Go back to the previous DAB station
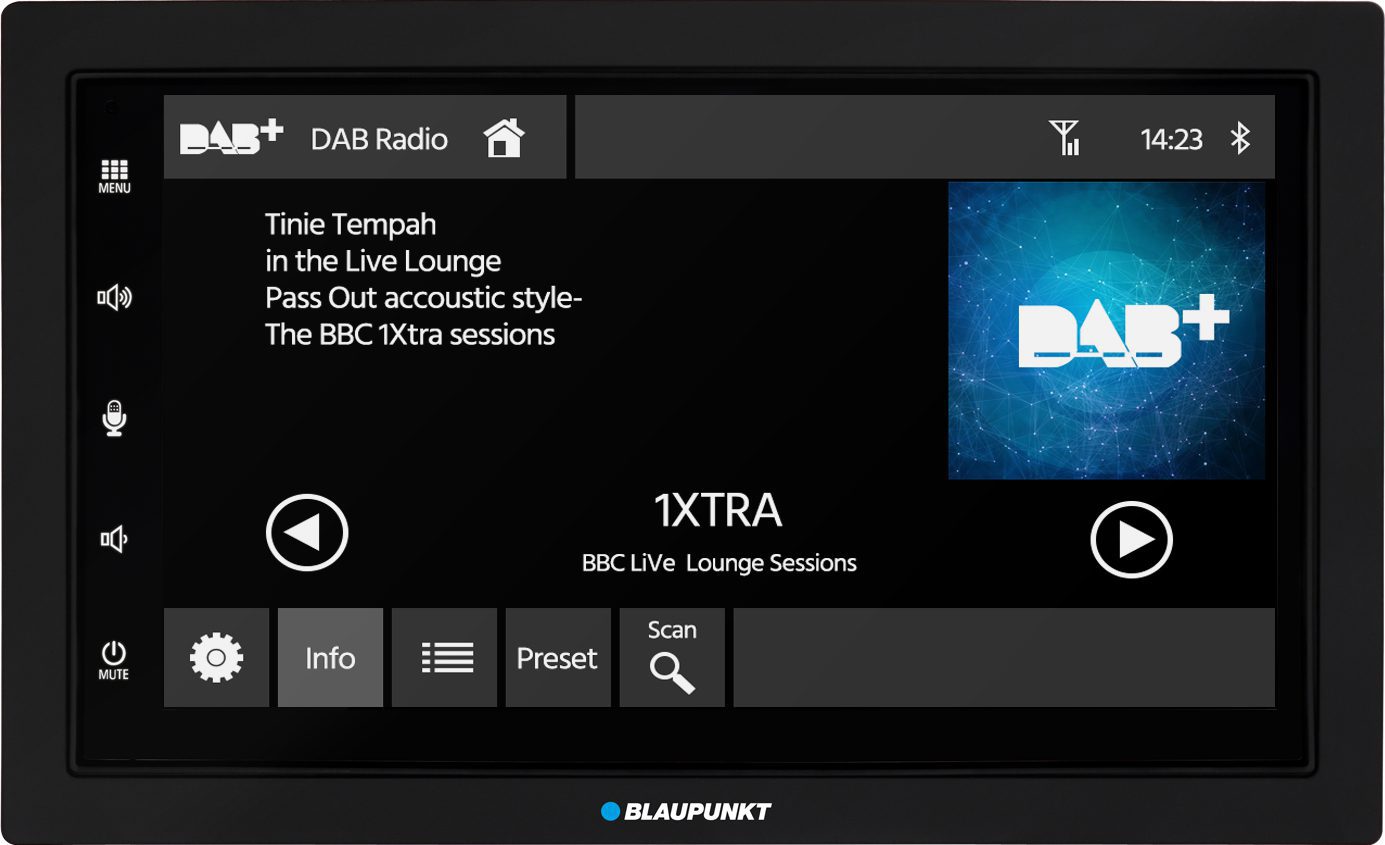 [306, 531]
